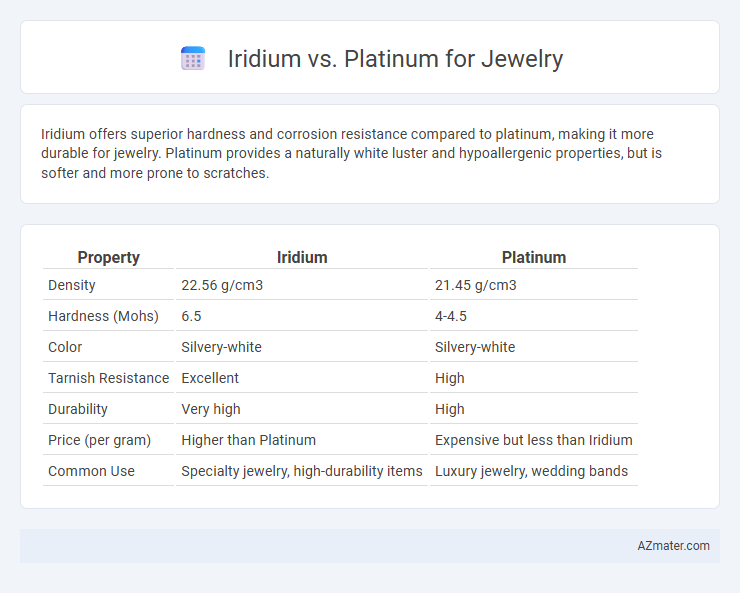Click the calendar grid icon beside the title

[x=193, y=58]
